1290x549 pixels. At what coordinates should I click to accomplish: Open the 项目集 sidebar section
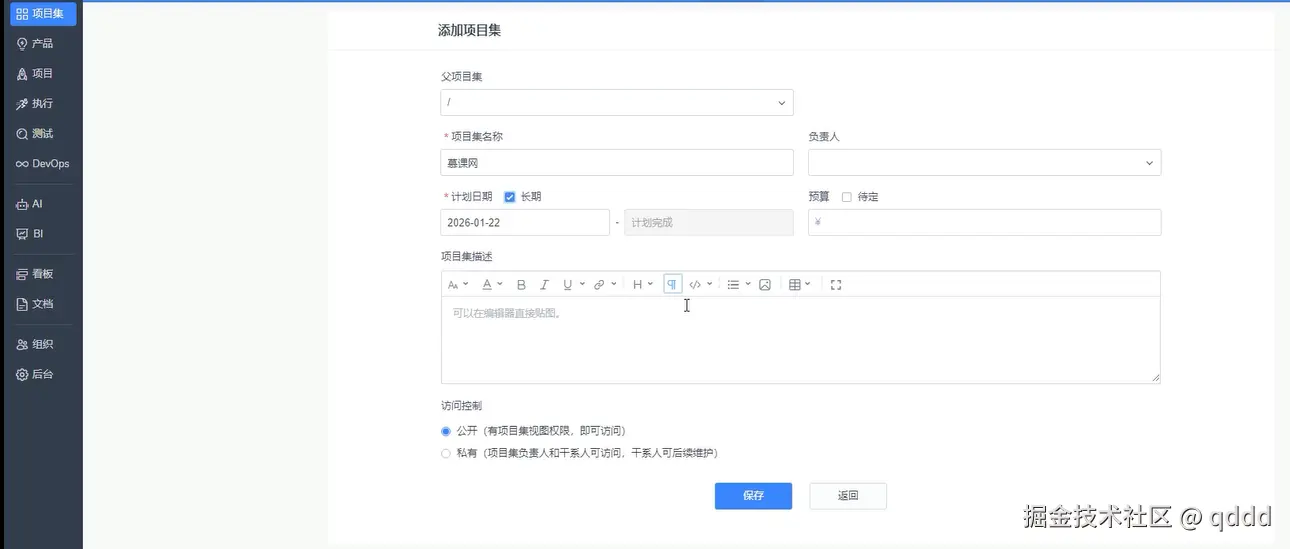click(x=43, y=14)
